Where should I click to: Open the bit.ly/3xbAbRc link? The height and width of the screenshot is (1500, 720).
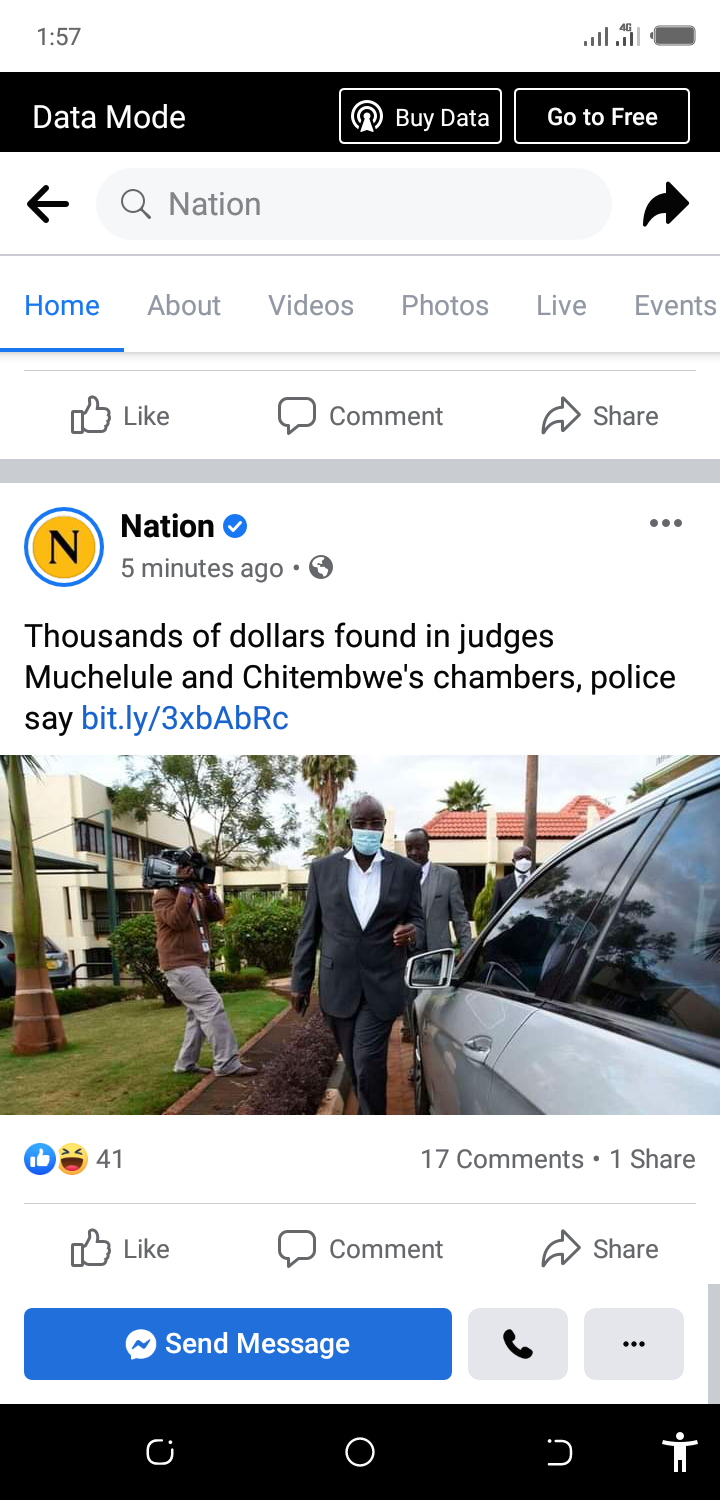click(185, 718)
